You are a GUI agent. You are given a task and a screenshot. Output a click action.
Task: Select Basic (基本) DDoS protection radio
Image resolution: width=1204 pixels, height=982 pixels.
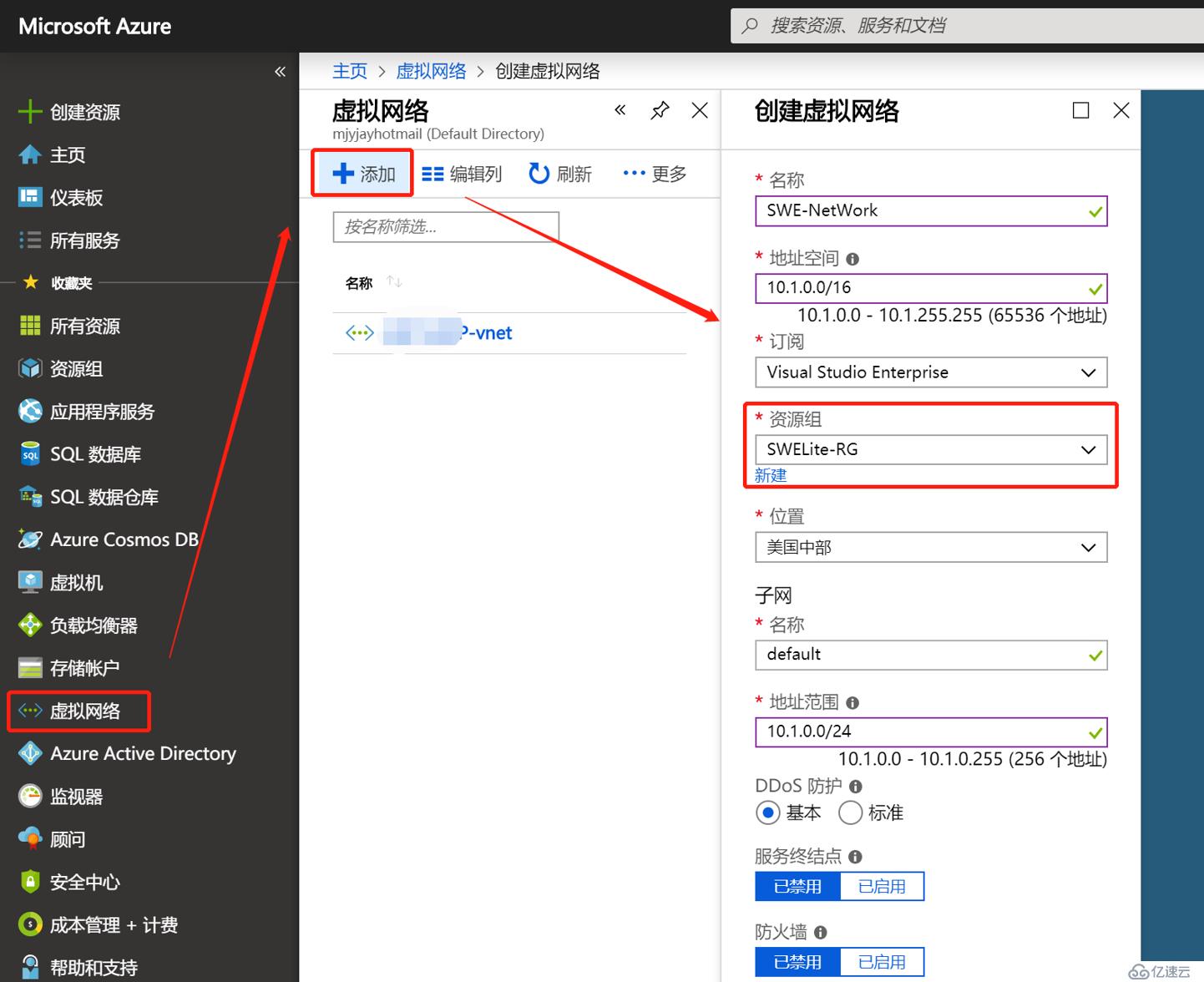pos(767,812)
